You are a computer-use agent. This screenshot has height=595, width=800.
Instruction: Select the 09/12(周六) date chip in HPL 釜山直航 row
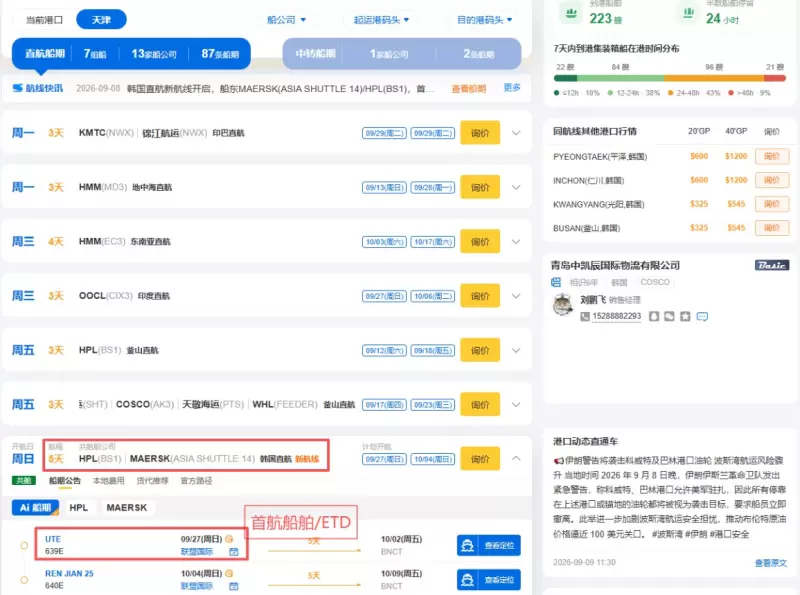pyautogui.click(x=384, y=351)
